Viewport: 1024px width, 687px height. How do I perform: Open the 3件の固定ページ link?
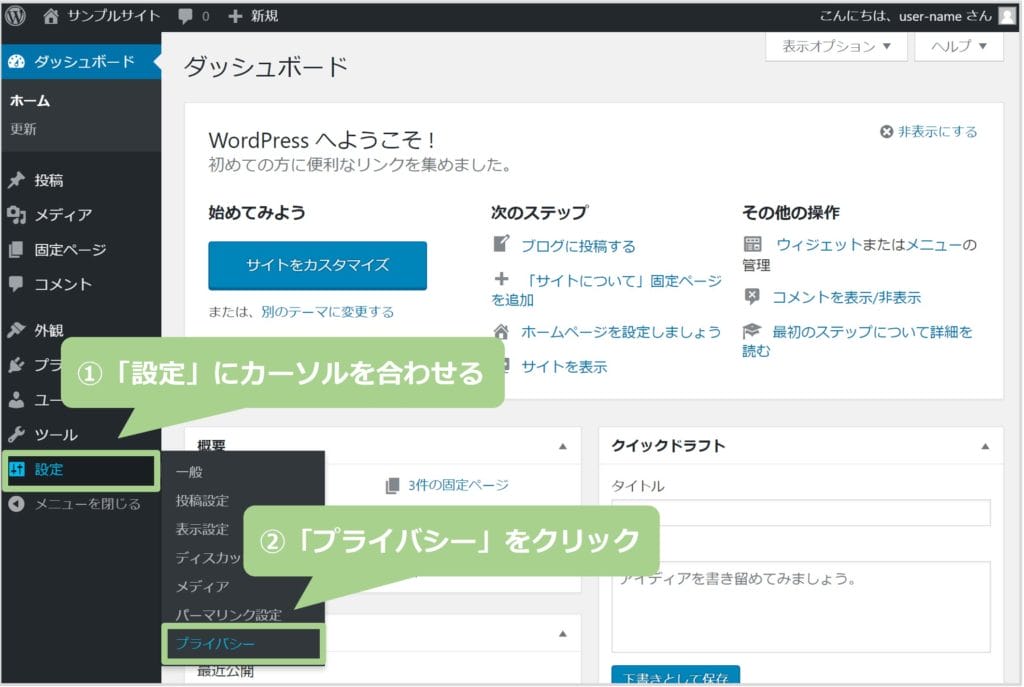pos(458,485)
